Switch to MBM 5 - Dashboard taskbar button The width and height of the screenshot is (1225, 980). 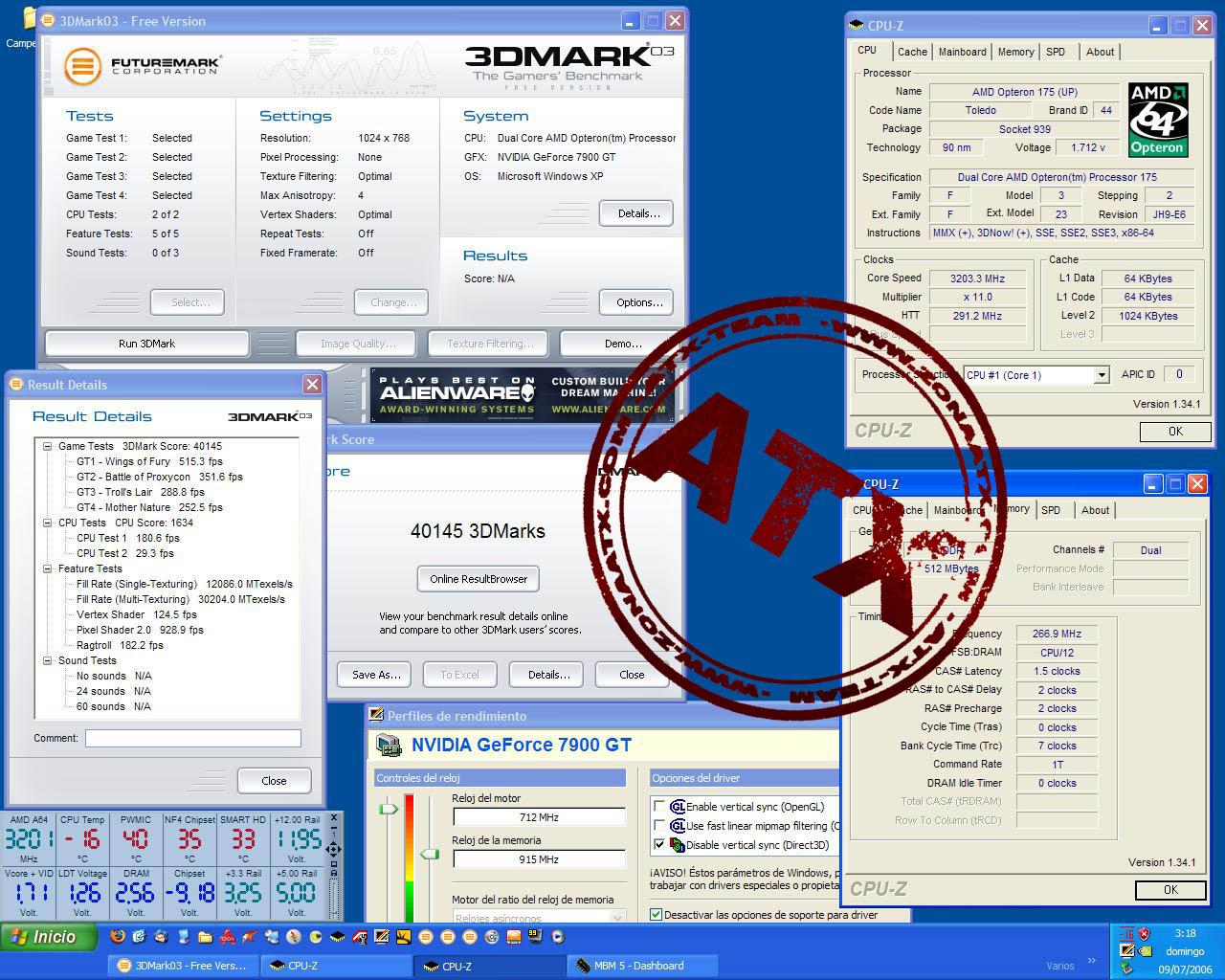(x=641, y=966)
